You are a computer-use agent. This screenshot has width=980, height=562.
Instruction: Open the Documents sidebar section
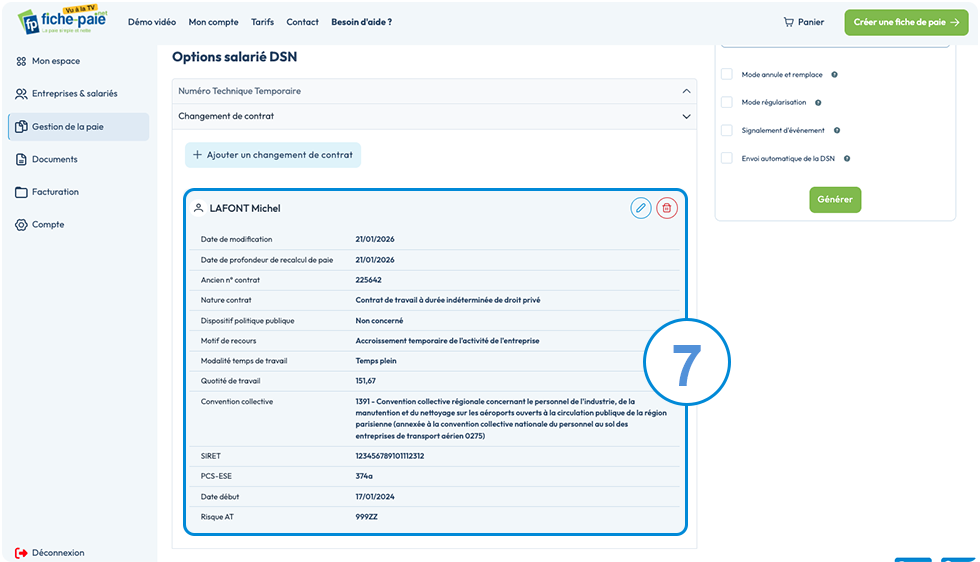[54, 159]
